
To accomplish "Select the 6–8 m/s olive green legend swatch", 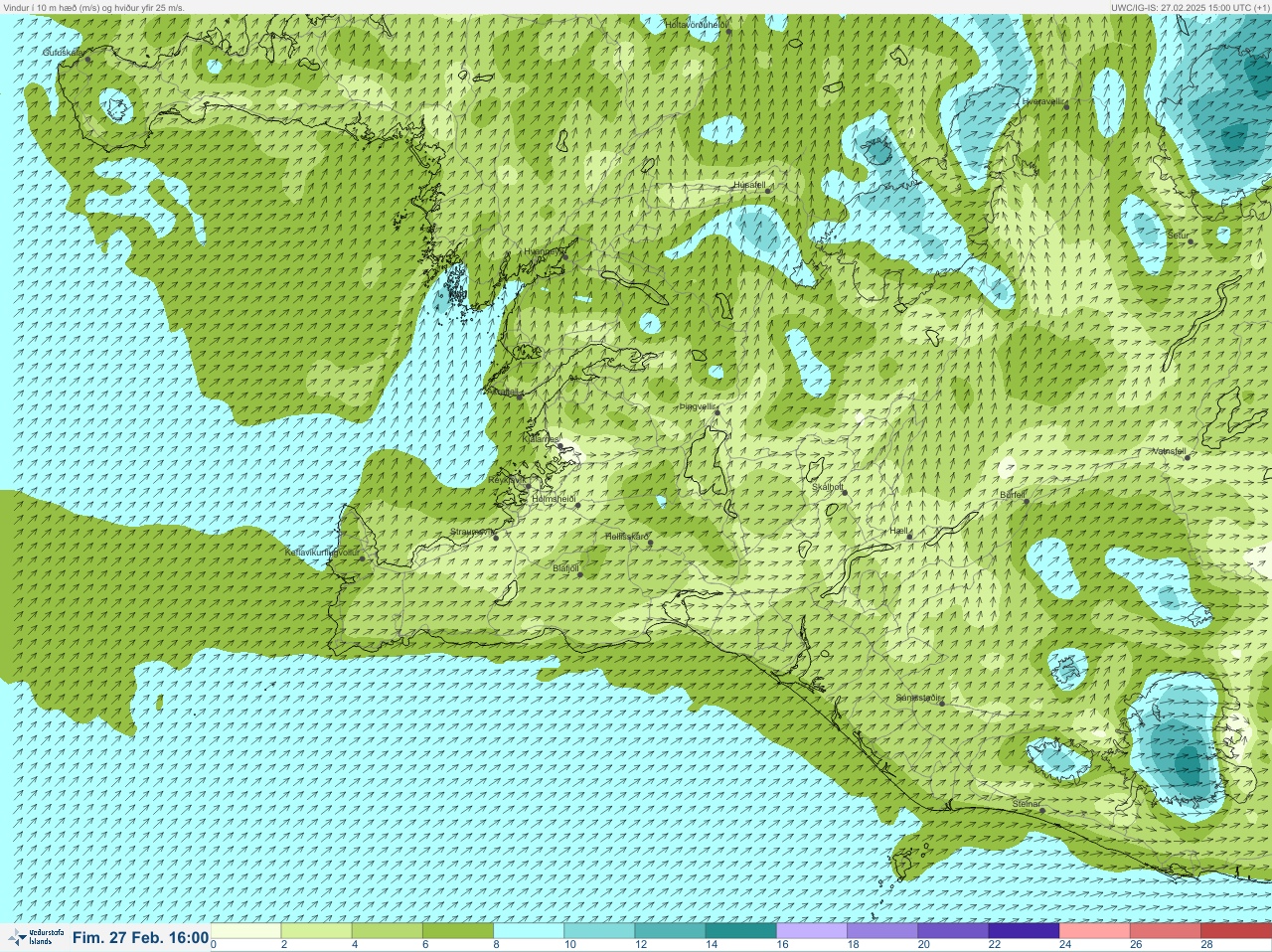I will click(458, 931).
